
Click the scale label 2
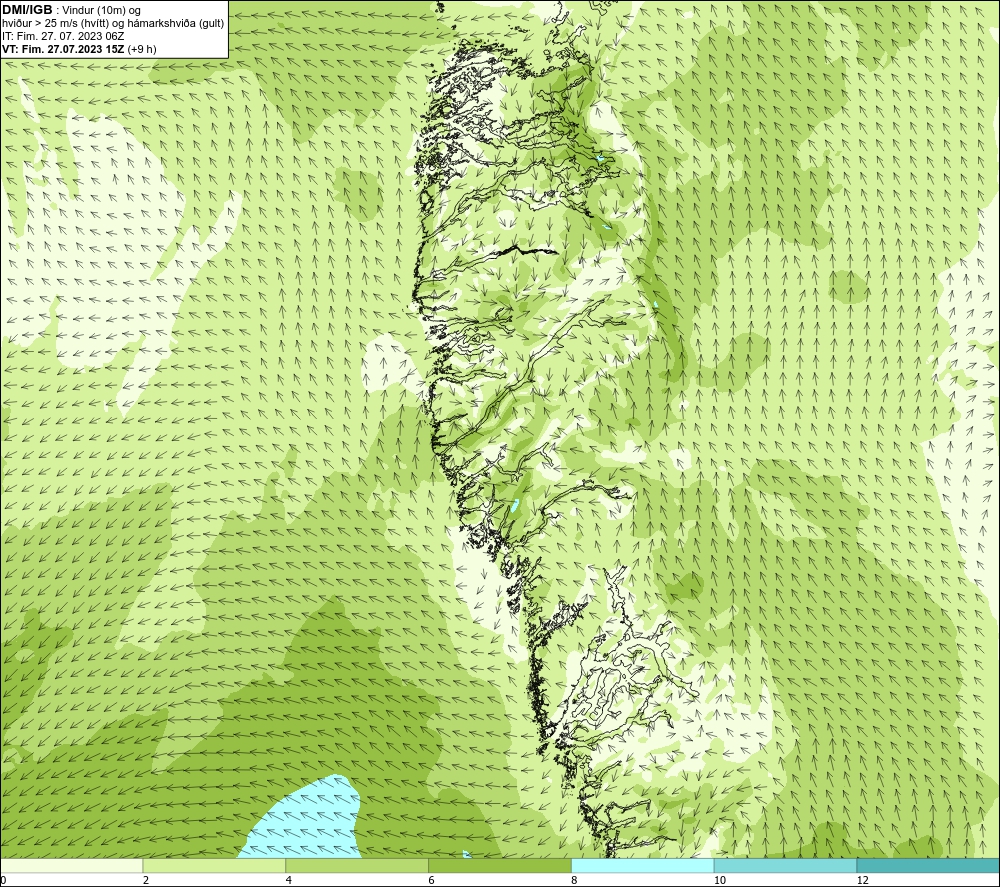pos(146,880)
